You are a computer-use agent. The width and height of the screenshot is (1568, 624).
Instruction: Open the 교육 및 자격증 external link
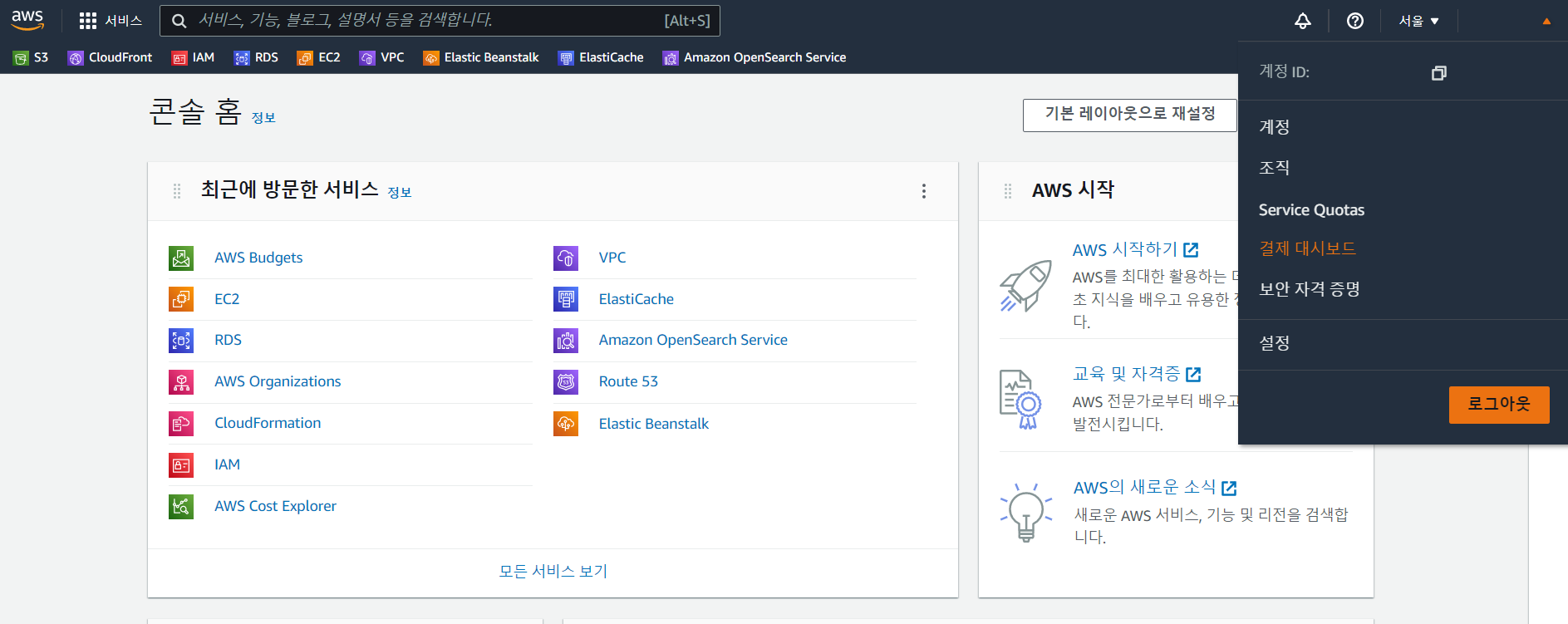pyautogui.click(x=1137, y=374)
